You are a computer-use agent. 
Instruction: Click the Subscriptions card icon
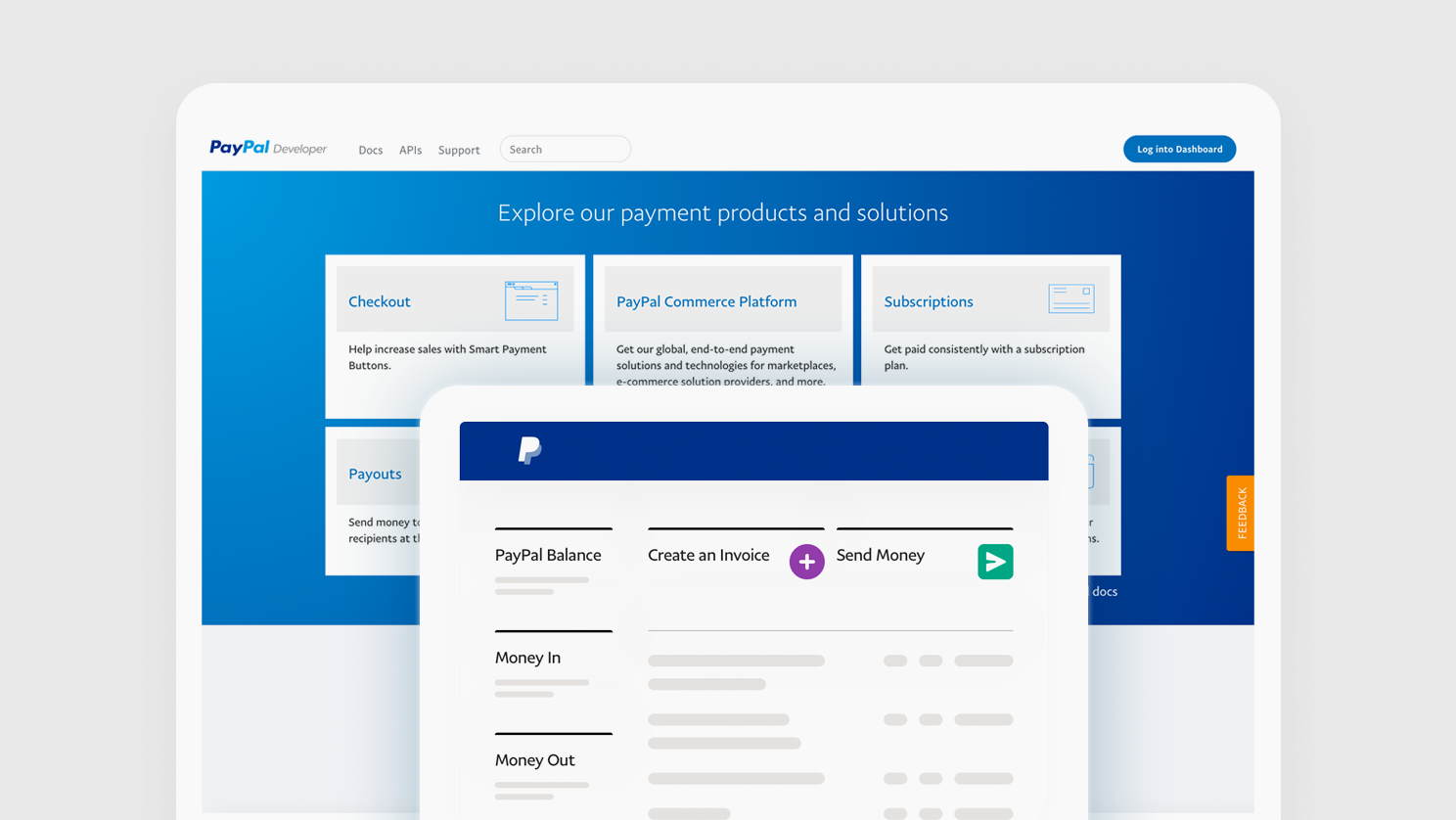pos(1071,298)
